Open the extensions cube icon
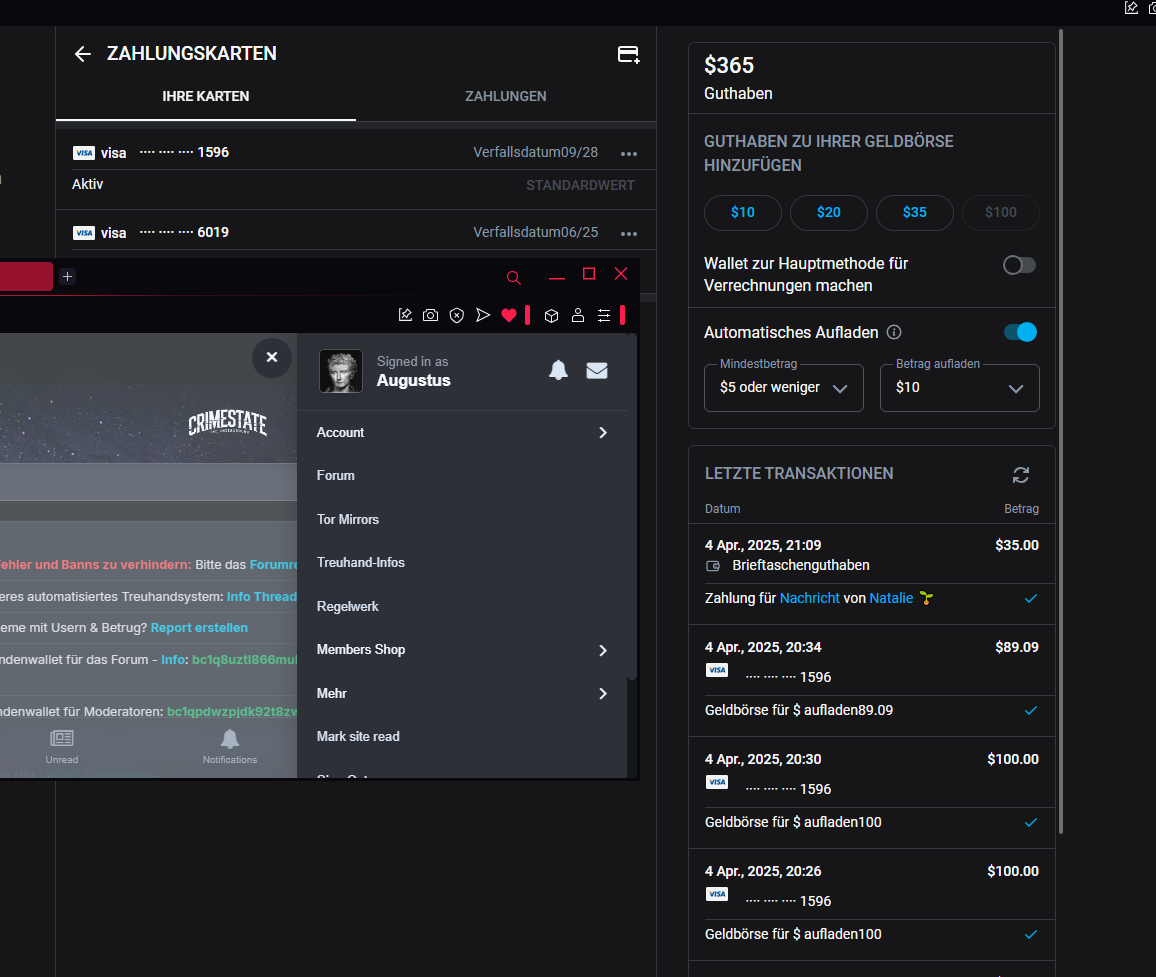 tap(551, 316)
